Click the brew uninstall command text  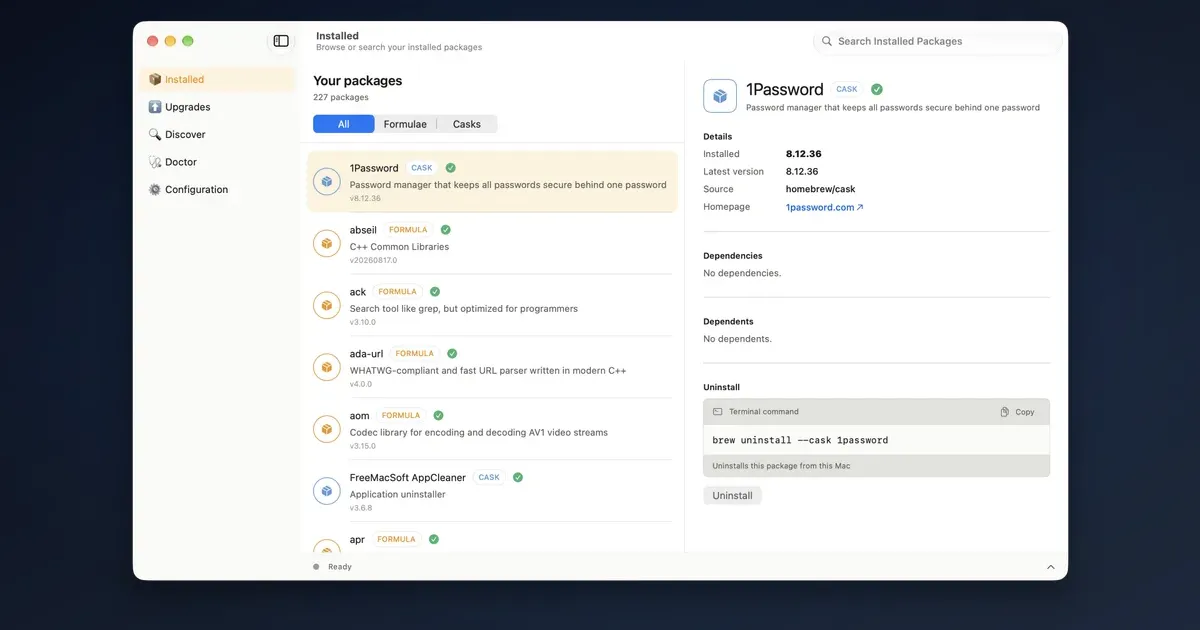tap(800, 440)
